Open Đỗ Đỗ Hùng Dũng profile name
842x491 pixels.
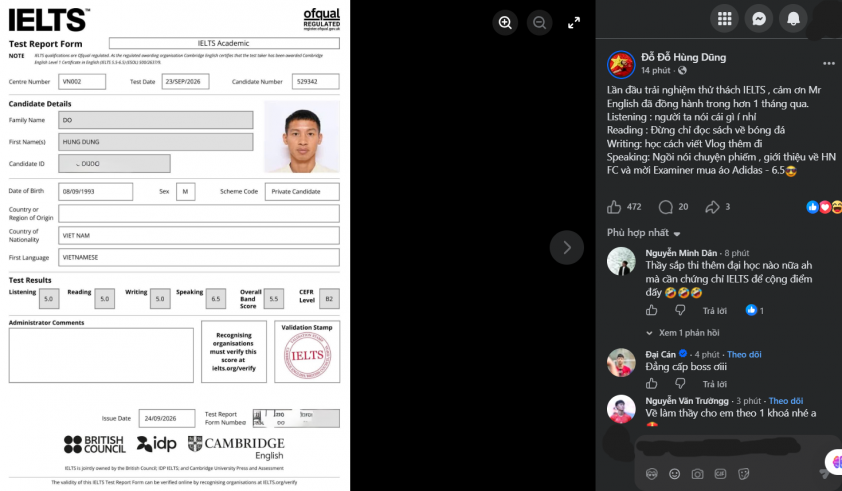[684, 57]
